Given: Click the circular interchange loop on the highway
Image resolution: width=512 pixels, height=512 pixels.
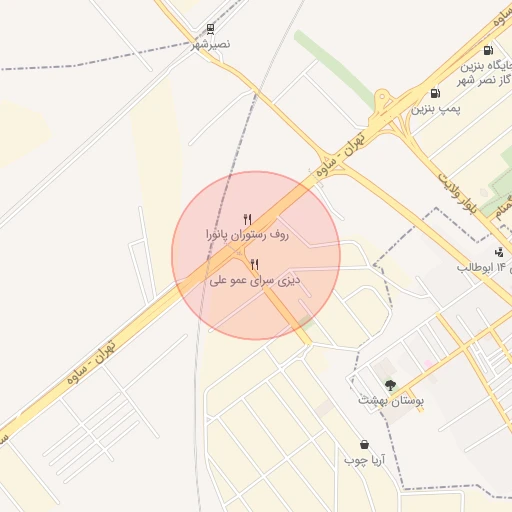Looking at the screenshot, I should pos(382,97).
